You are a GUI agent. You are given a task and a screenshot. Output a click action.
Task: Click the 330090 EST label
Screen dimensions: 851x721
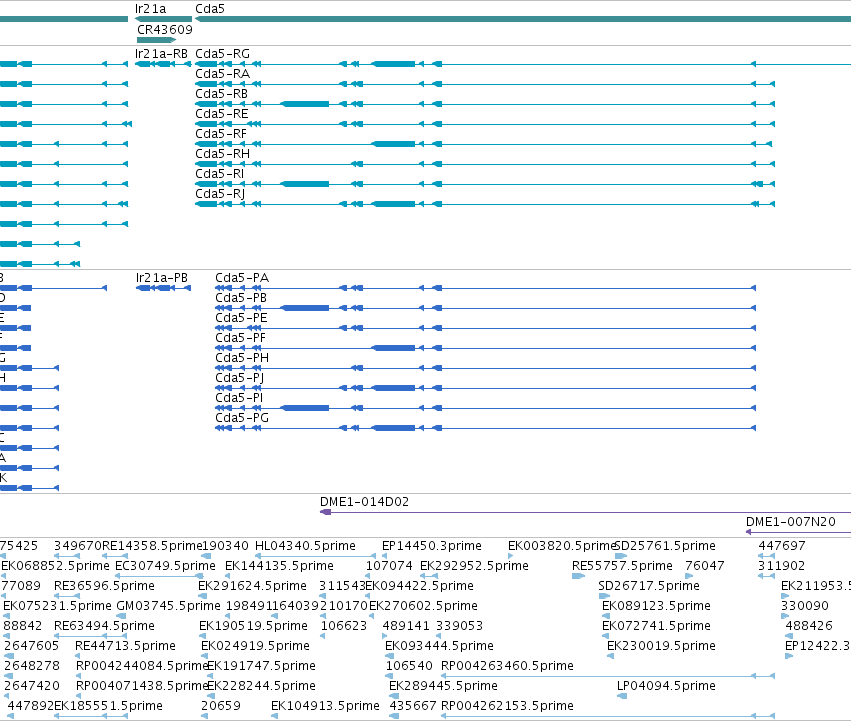click(x=804, y=606)
